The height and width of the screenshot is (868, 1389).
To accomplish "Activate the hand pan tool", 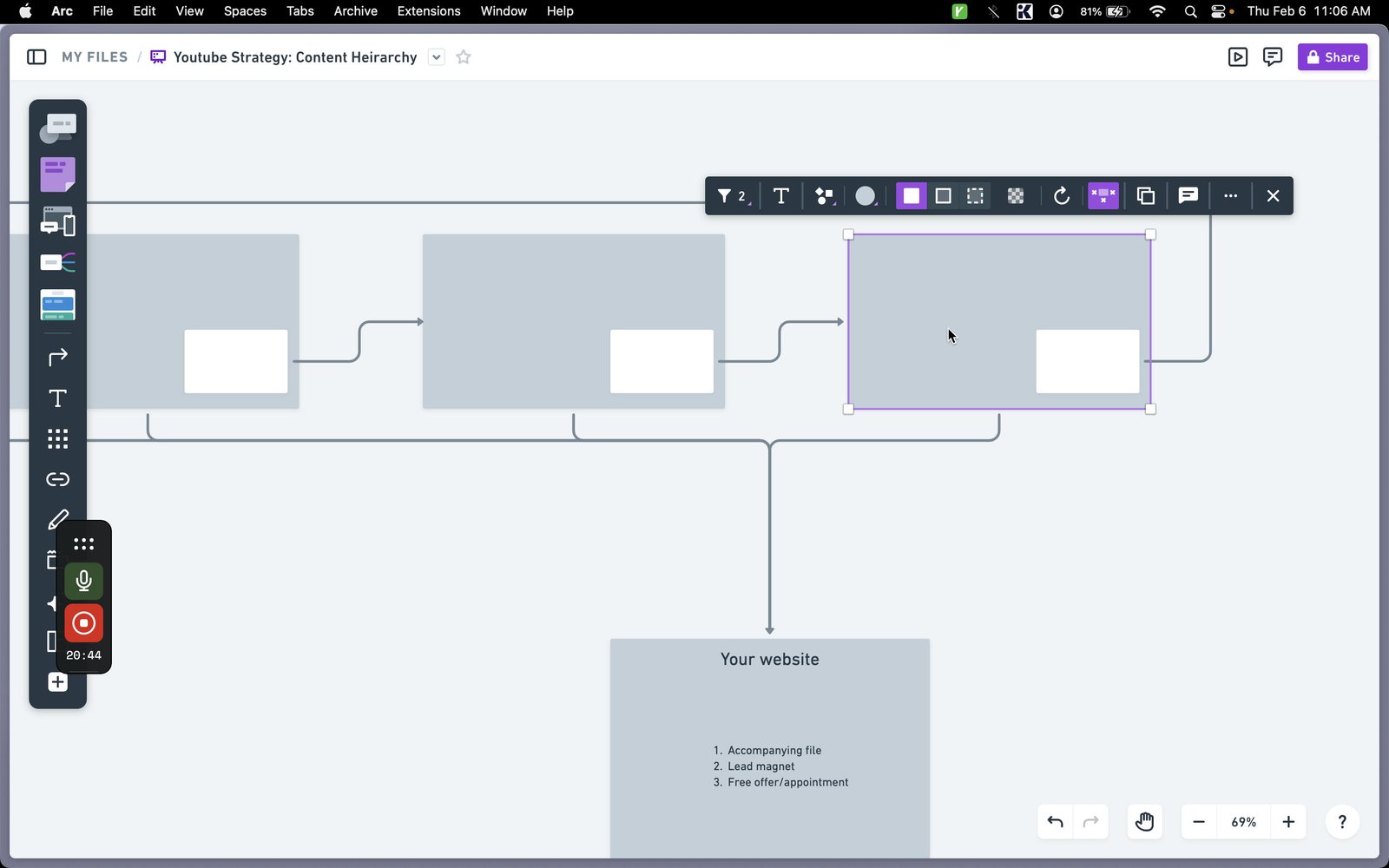I will click(x=1145, y=822).
